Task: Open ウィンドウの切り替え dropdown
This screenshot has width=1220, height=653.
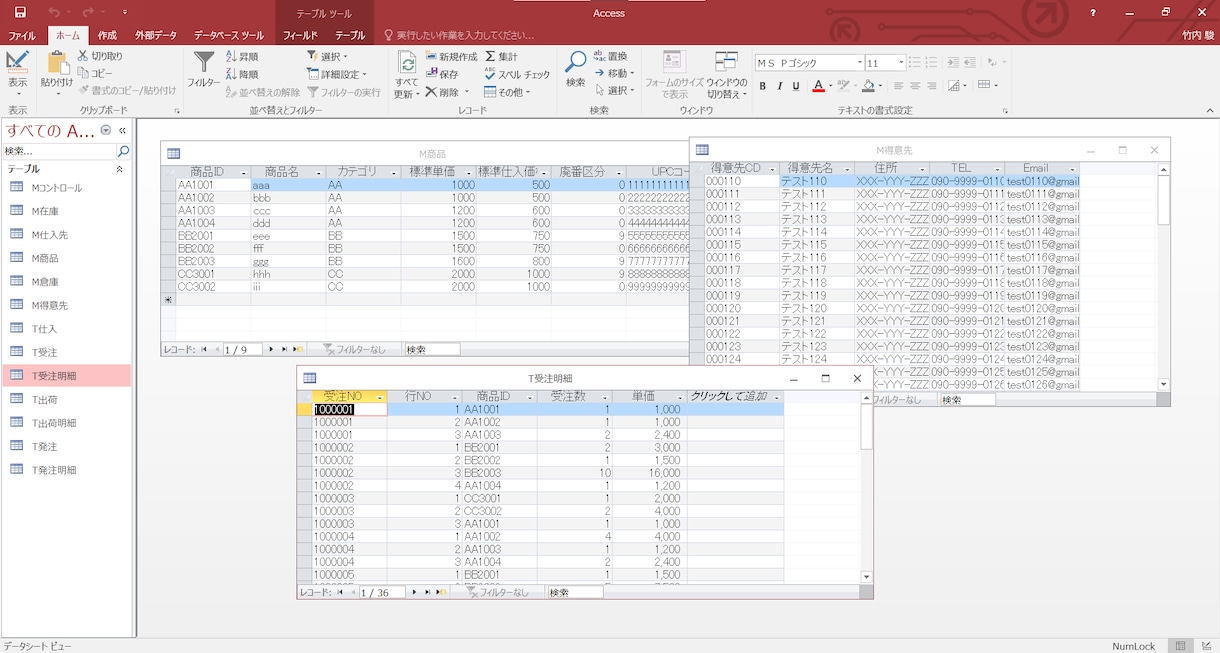Action: tap(727, 74)
